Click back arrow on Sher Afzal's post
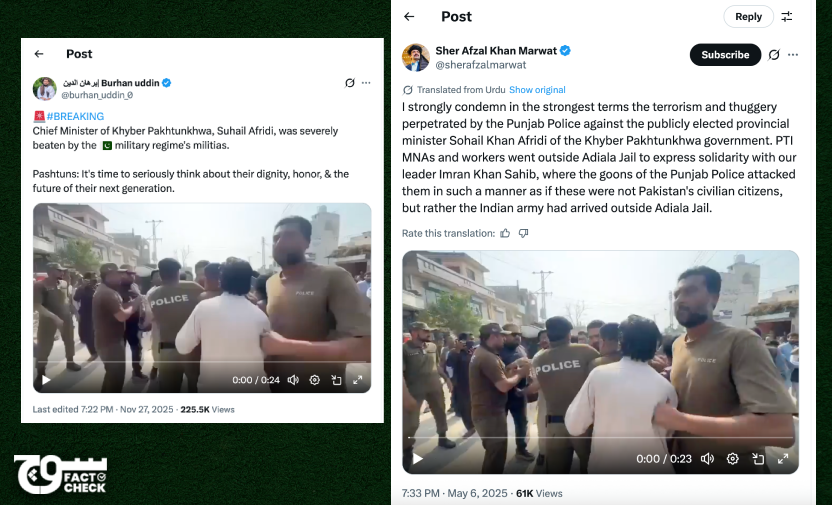The image size is (832, 505). pyautogui.click(x=409, y=17)
